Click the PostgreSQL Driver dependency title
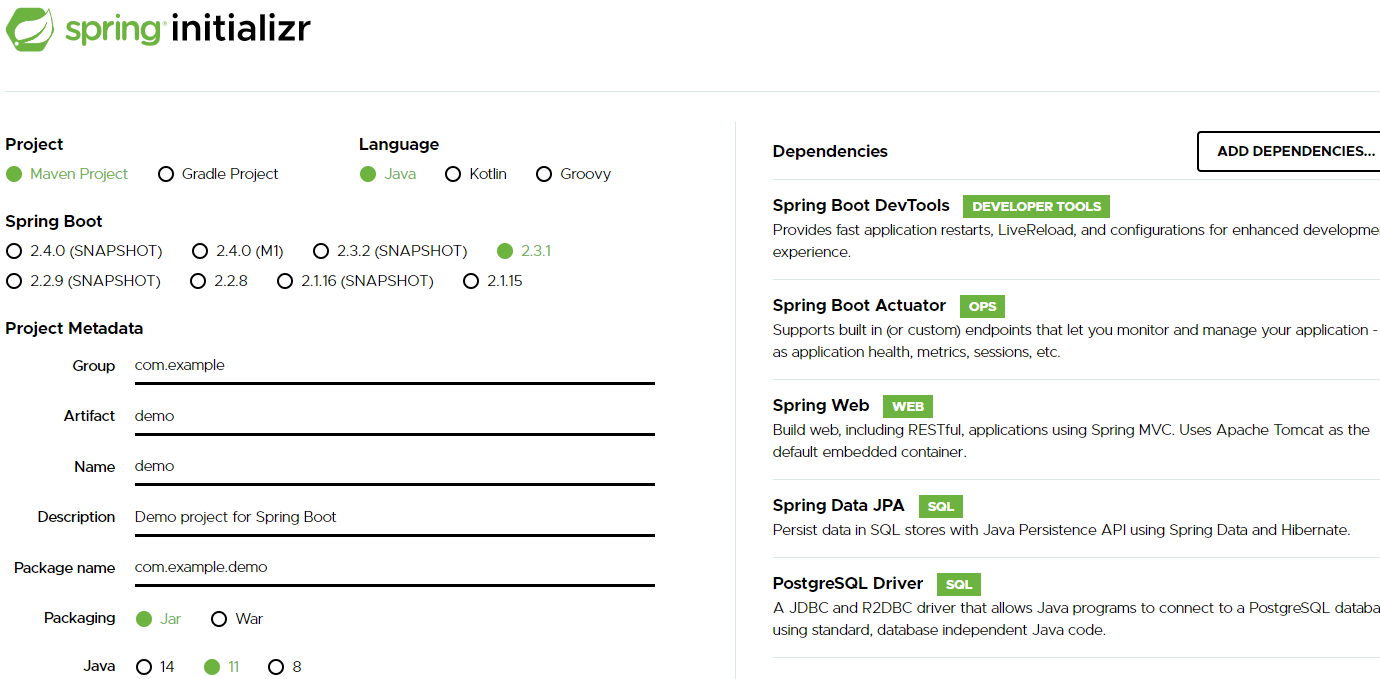This screenshot has width=1380, height=679. coord(848,583)
